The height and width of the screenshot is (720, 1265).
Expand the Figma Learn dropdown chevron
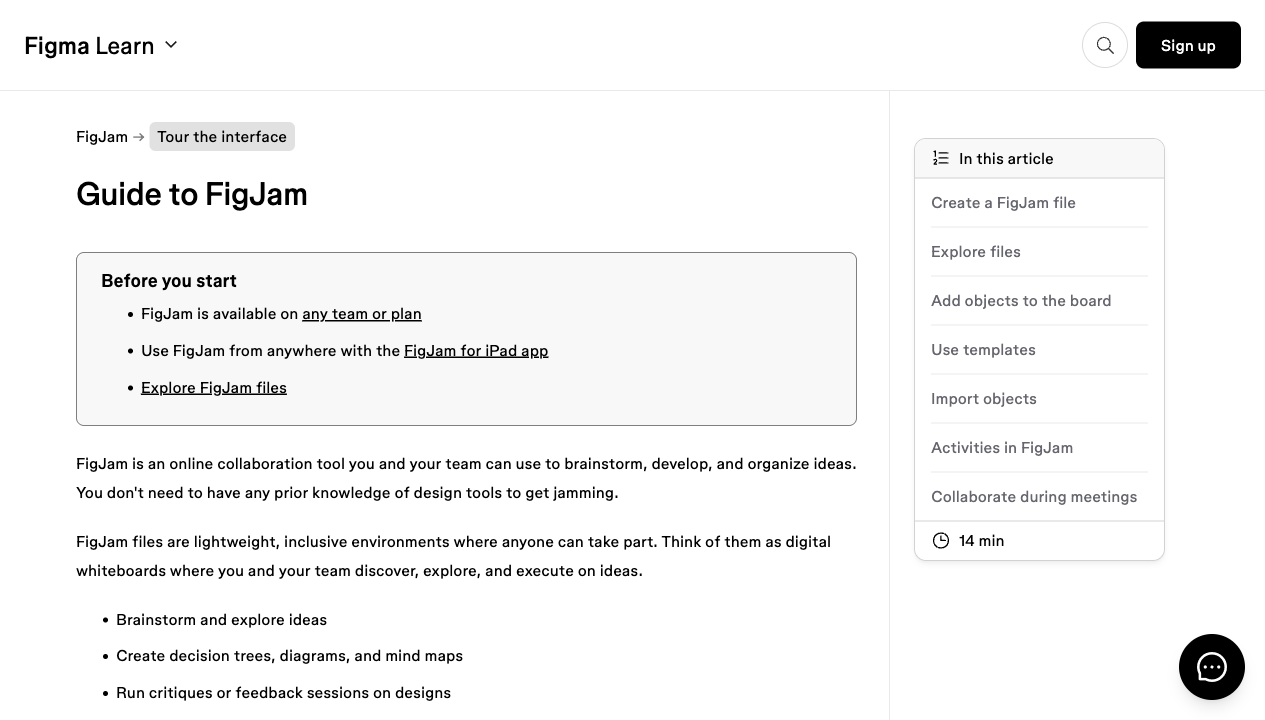pos(171,45)
